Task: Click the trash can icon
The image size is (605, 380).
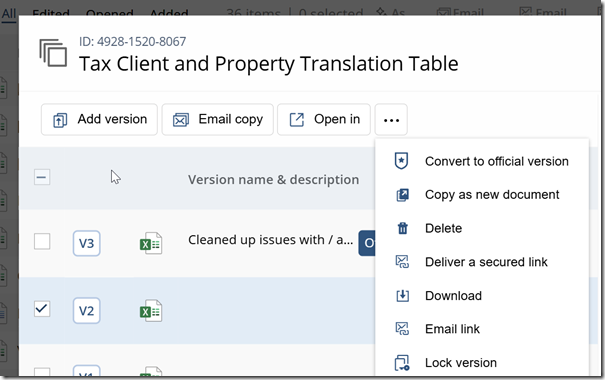Action: point(402,228)
